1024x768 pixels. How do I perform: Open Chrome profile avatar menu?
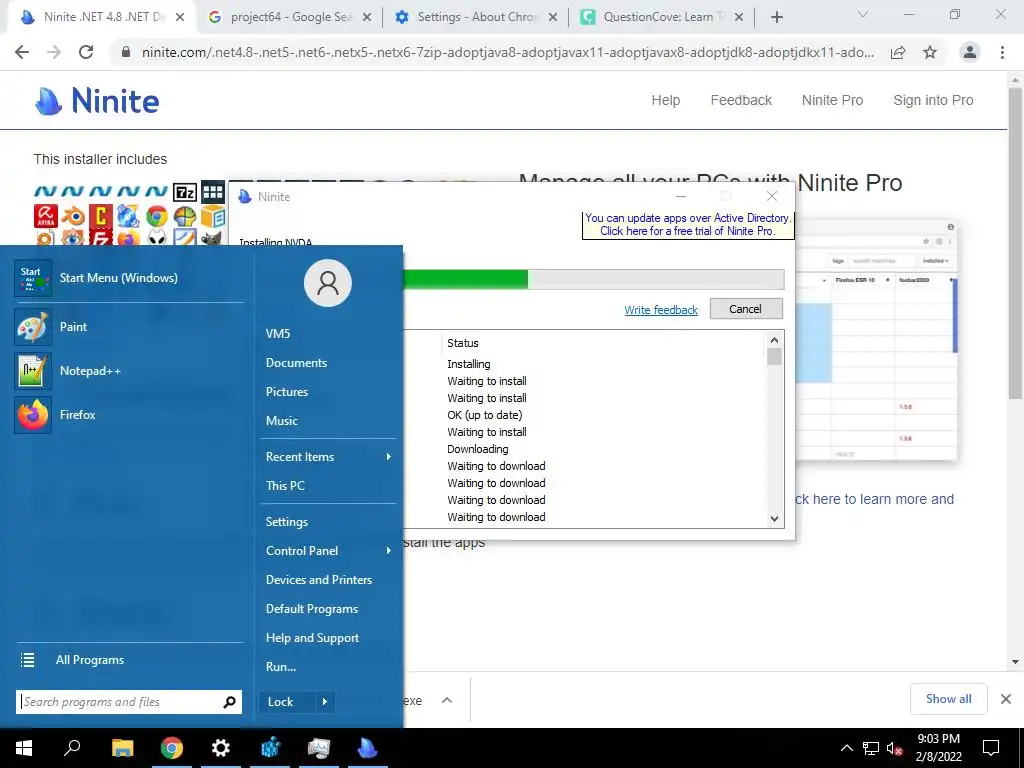970,52
